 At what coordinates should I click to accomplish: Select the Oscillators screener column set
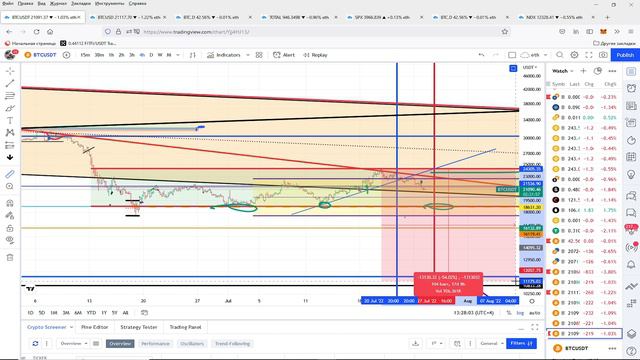tap(192, 343)
